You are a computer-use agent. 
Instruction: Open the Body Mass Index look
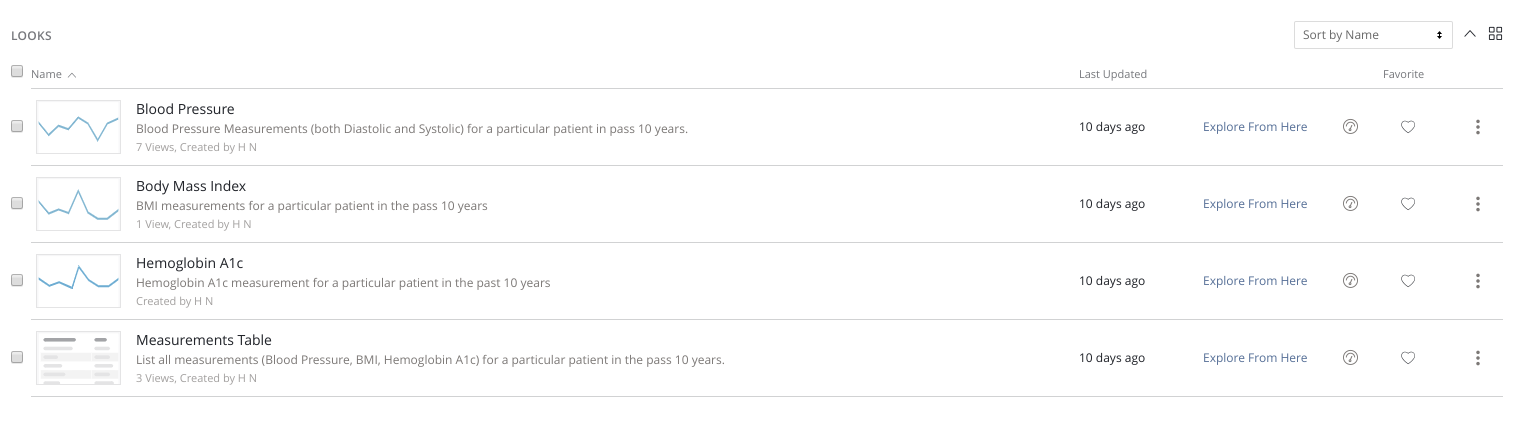(191, 186)
